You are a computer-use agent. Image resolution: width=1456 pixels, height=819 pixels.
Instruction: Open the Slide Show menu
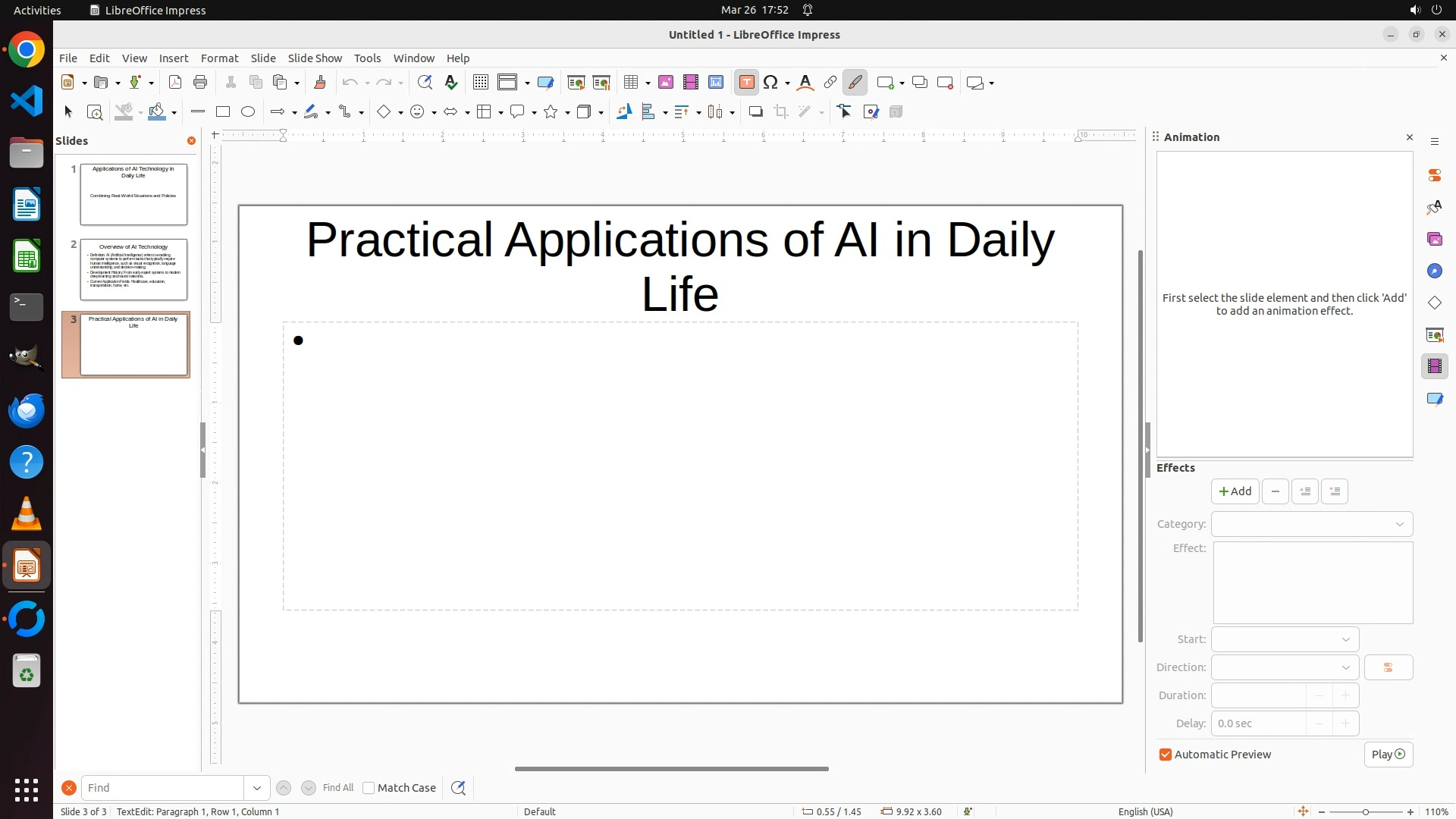tap(315, 58)
